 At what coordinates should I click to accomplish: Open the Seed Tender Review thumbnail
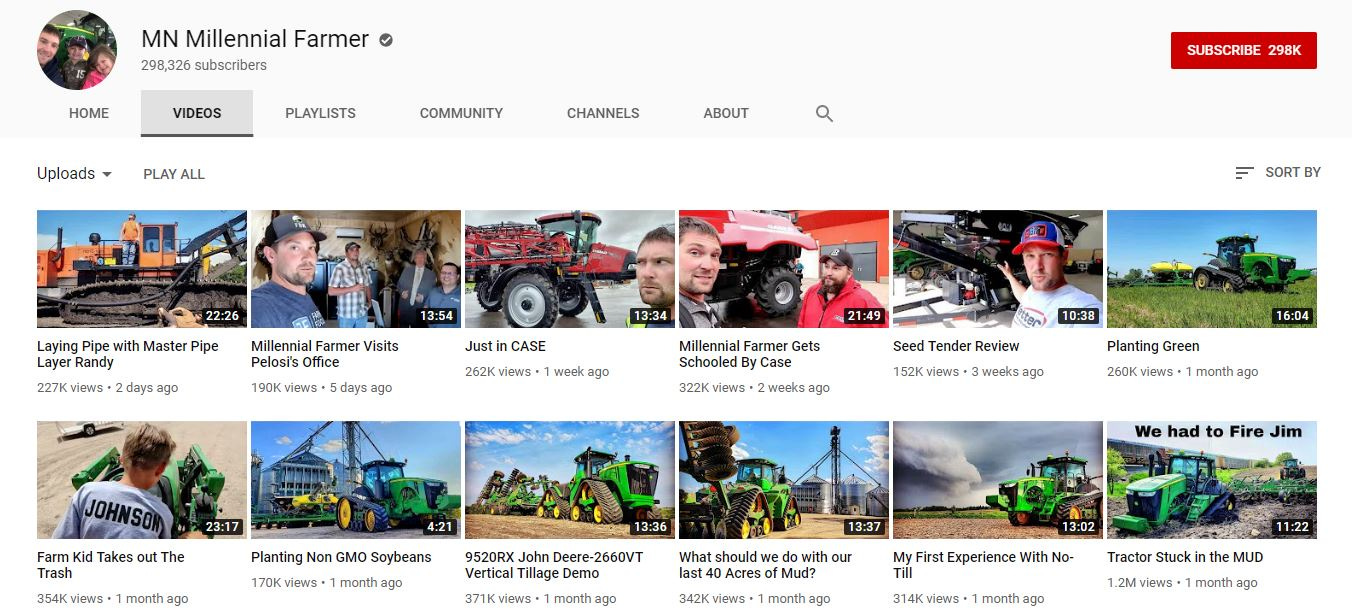click(x=998, y=269)
